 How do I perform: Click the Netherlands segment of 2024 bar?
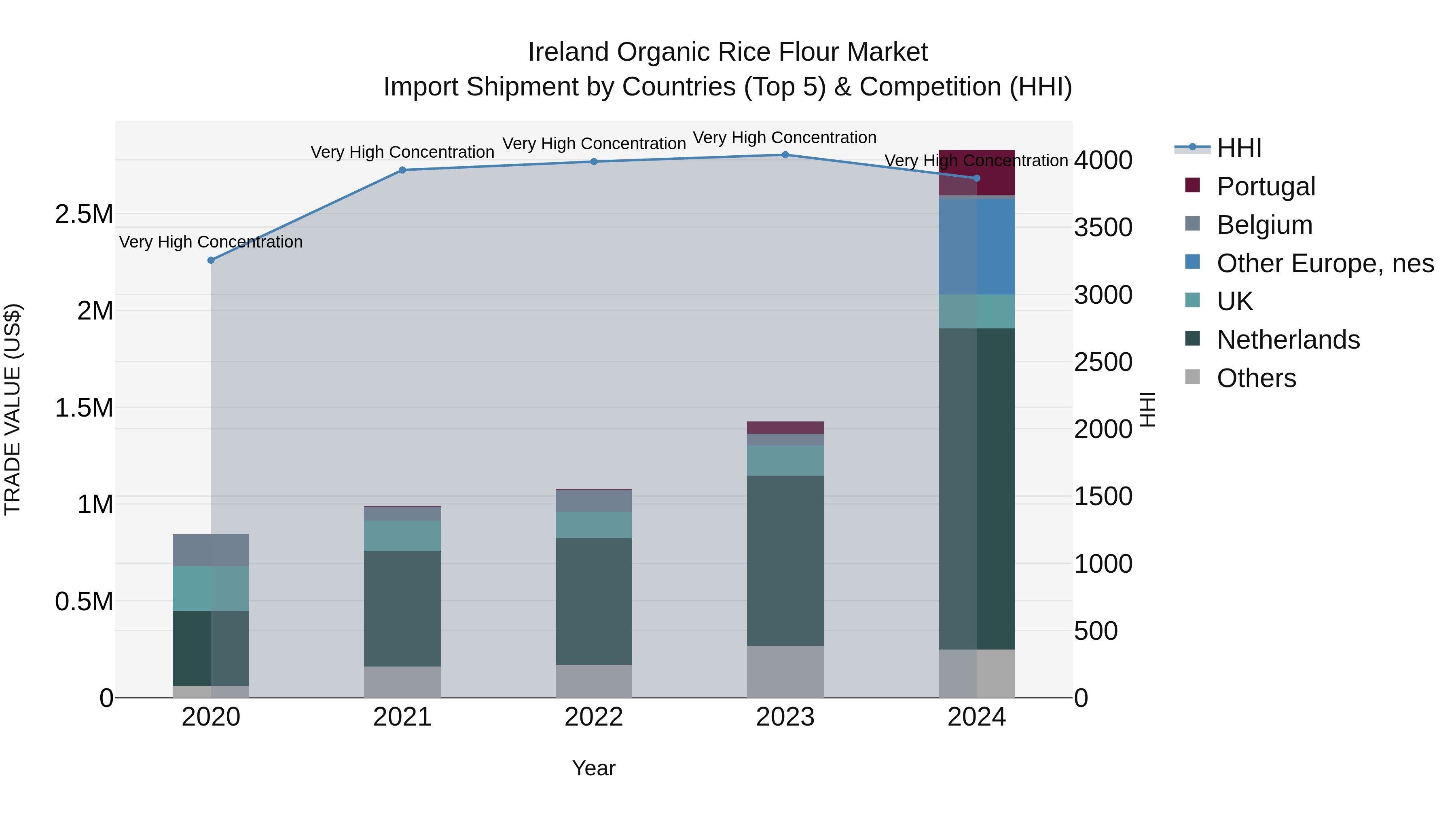click(x=977, y=489)
